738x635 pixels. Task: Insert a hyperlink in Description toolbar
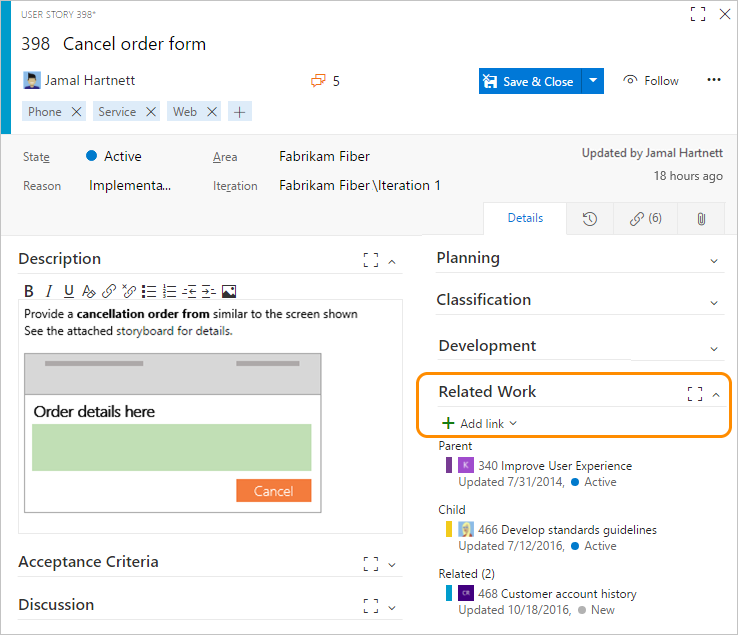point(109,291)
